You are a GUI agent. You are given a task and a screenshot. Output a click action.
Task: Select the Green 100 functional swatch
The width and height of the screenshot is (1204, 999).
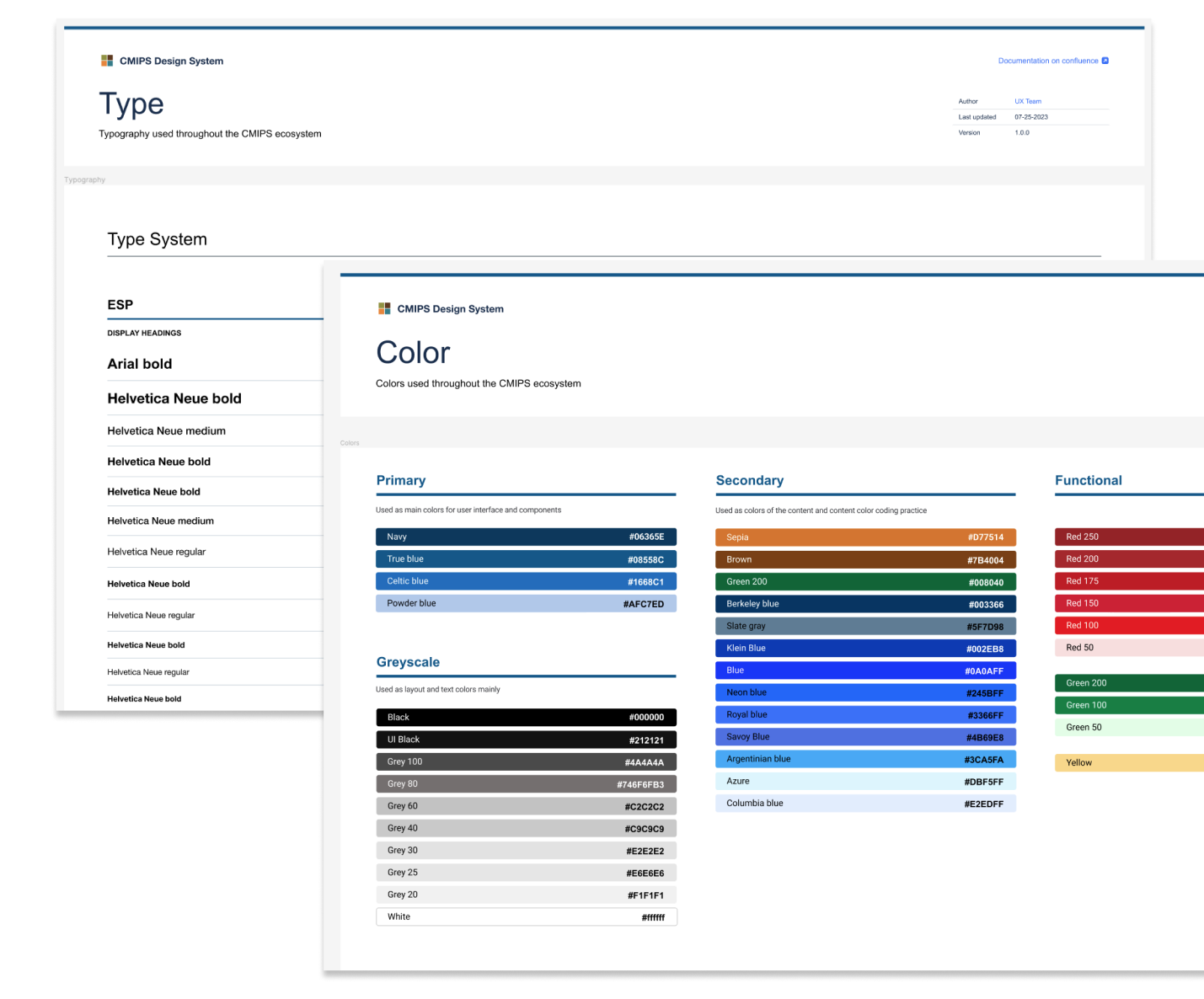[1129, 705]
